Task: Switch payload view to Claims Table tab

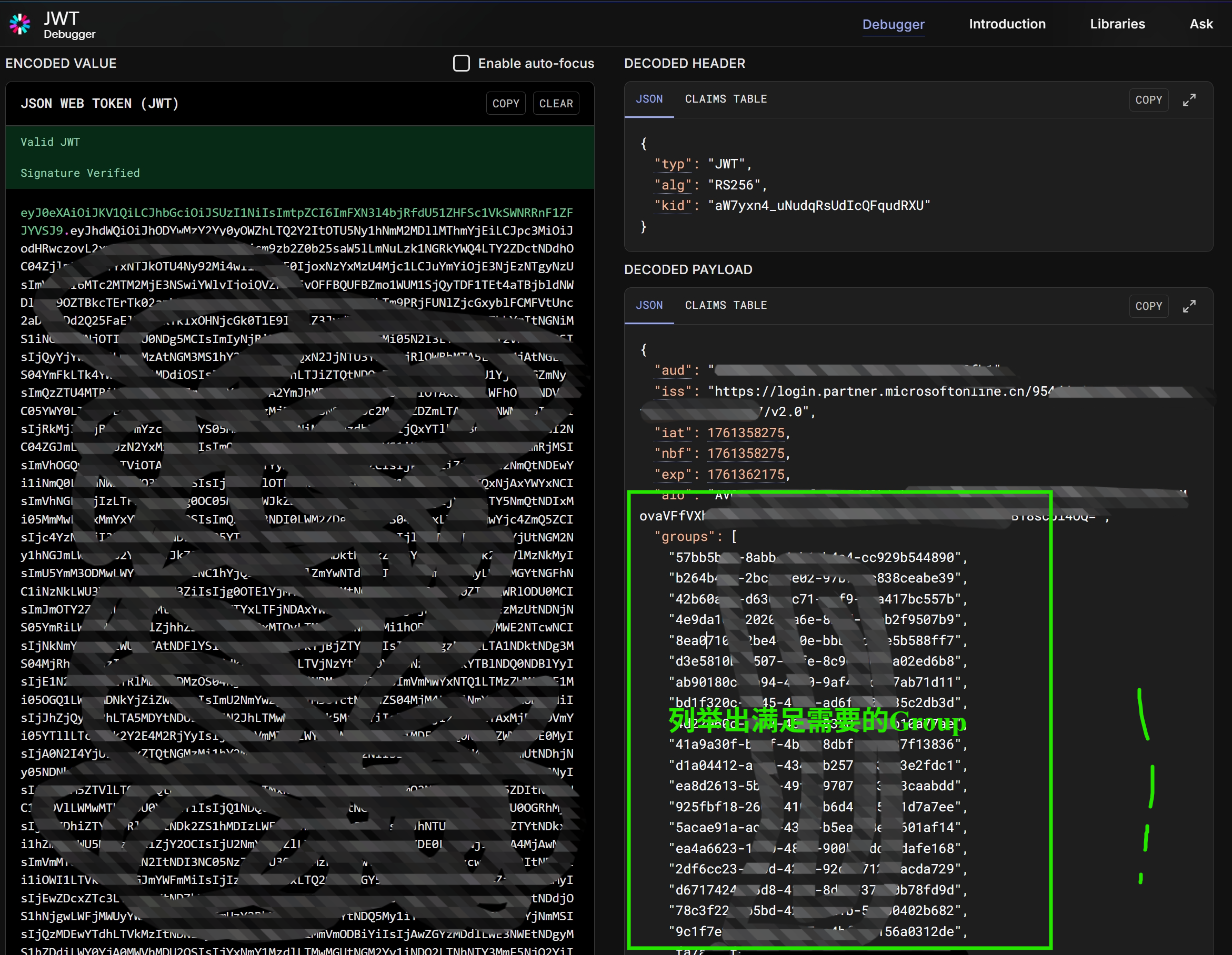Action: tap(725, 305)
